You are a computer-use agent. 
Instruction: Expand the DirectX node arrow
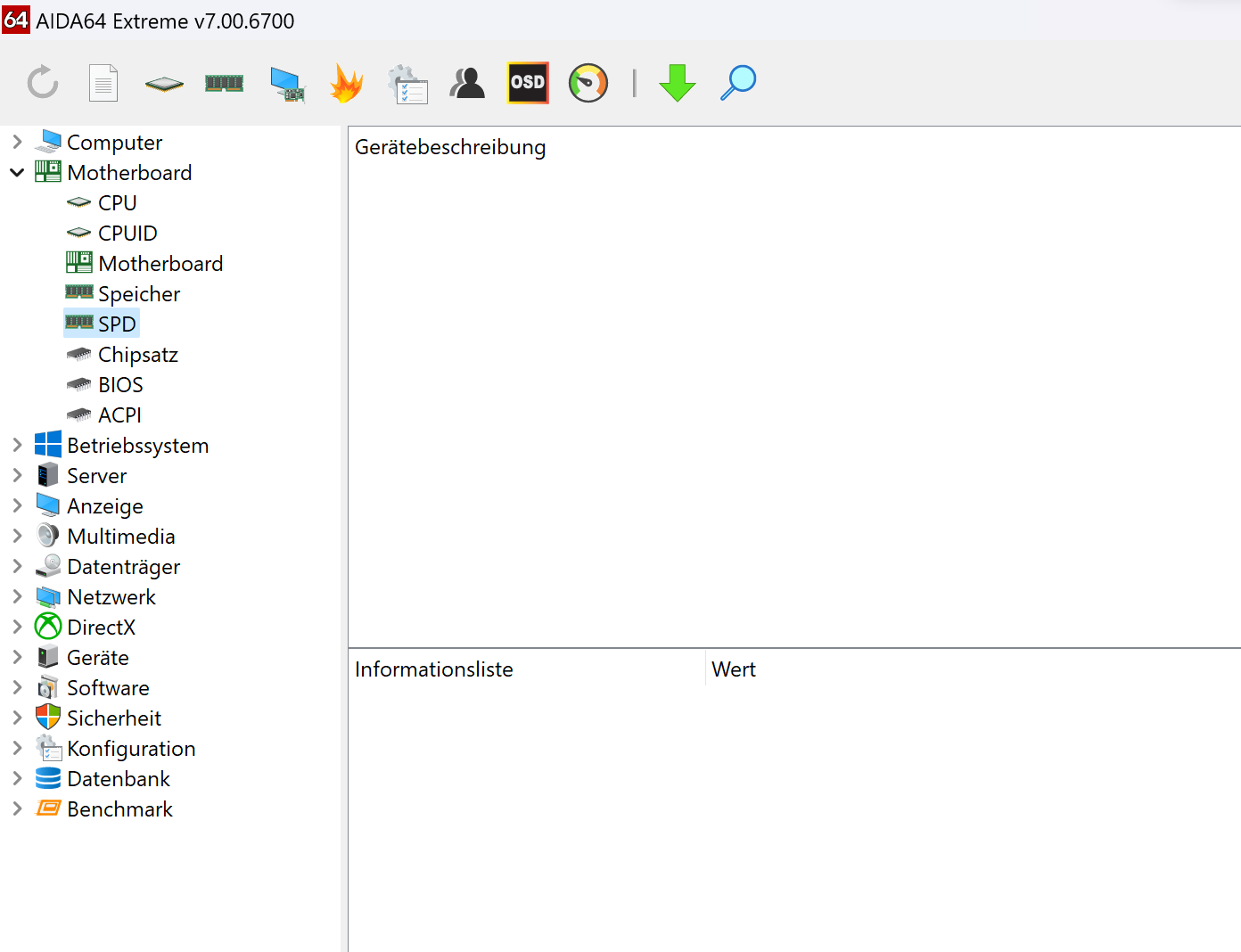pos(17,627)
